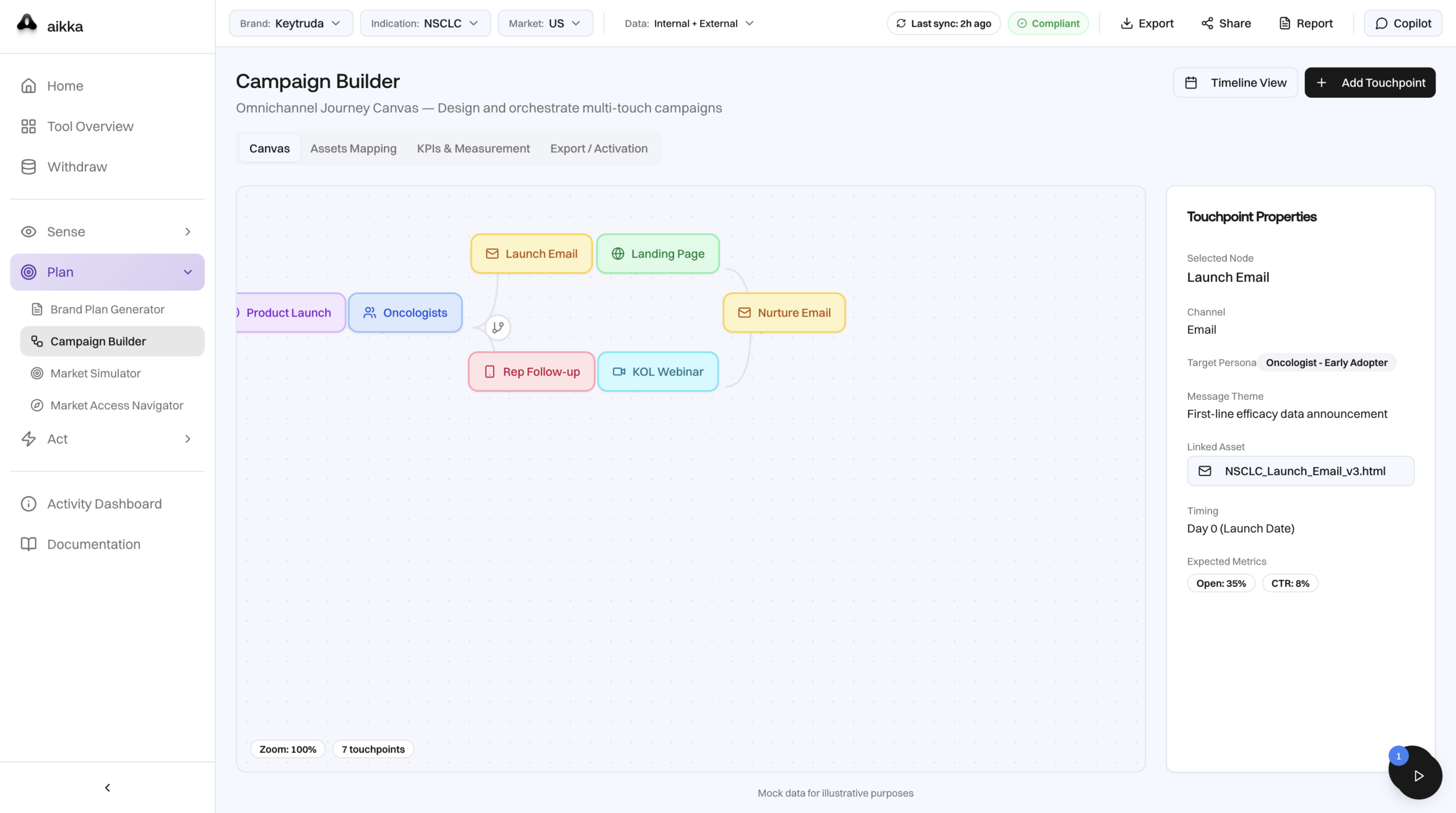Expand the Sense sidebar section

(107, 231)
